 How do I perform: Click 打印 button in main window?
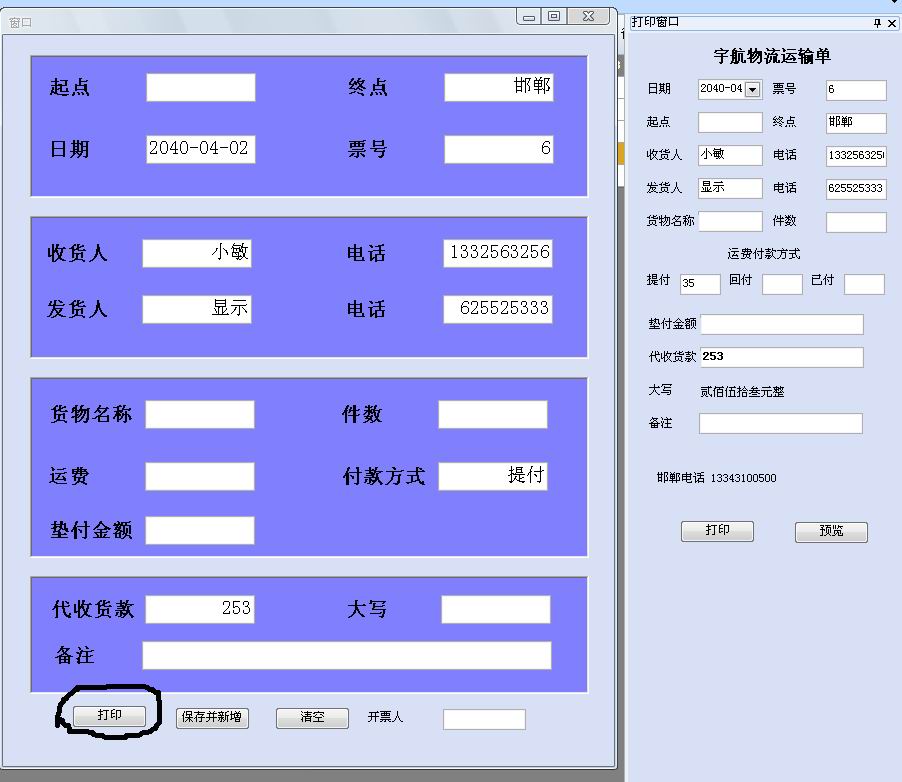109,715
